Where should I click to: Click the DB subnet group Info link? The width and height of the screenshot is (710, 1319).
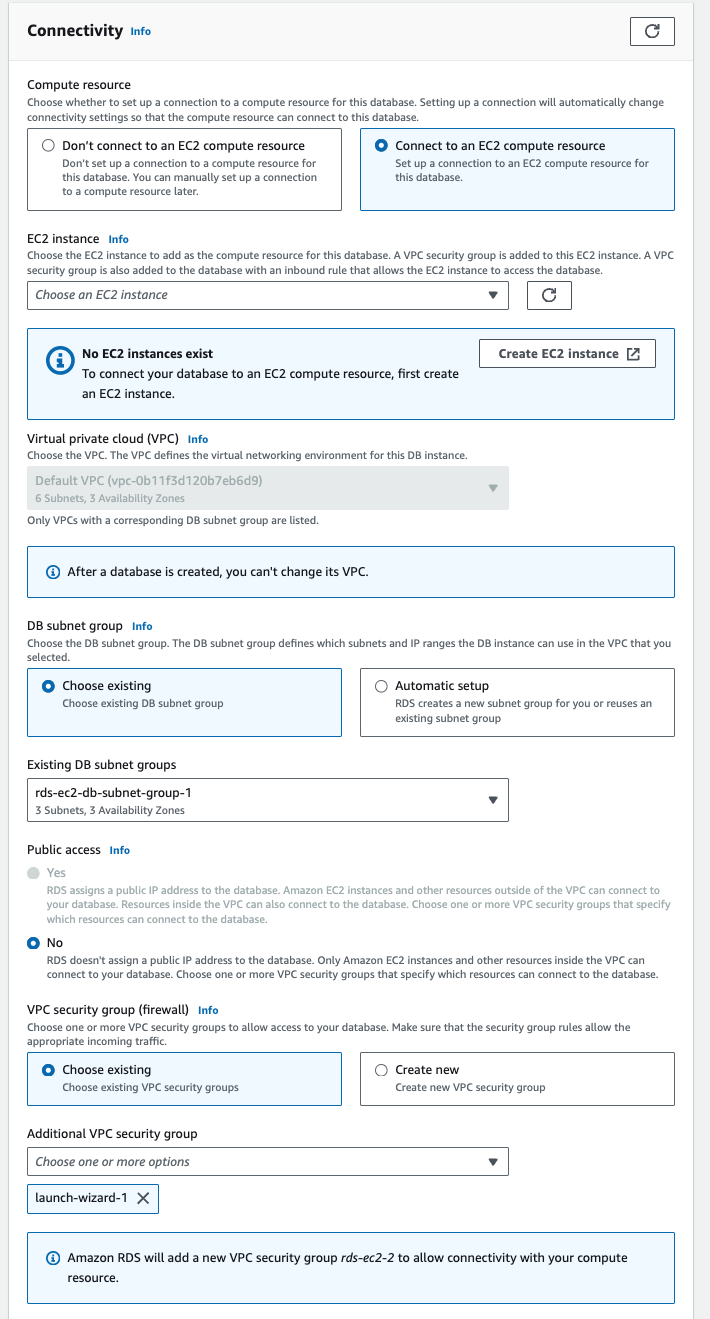[x=141, y=626]
